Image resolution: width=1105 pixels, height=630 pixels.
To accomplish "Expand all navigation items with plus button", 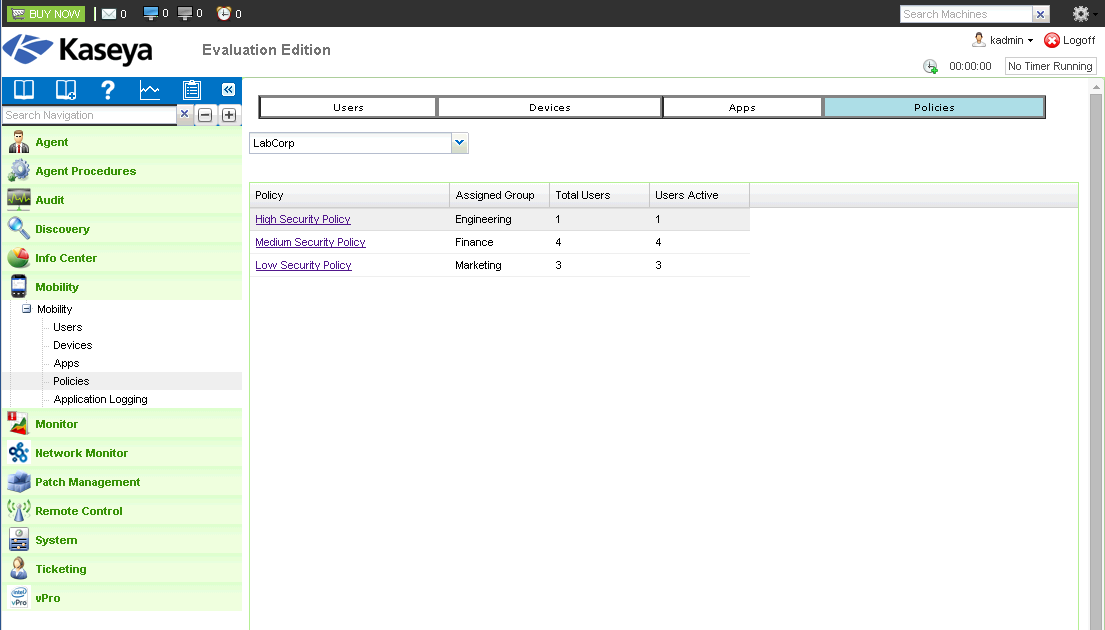I will pos(229,115).
